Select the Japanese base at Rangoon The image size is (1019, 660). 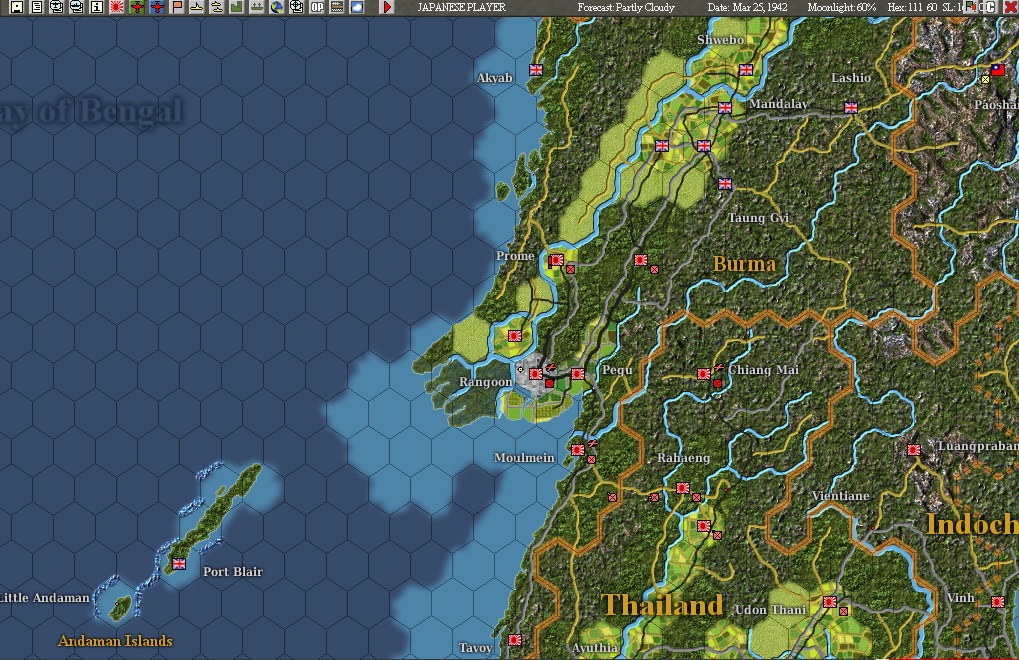point(535,374)
